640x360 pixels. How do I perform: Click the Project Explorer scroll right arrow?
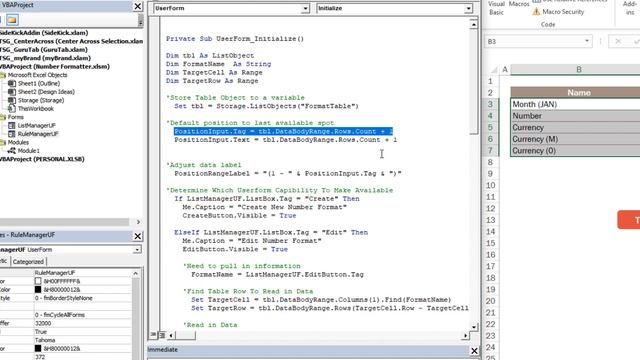pyautogui.click(x=138, y=222)
